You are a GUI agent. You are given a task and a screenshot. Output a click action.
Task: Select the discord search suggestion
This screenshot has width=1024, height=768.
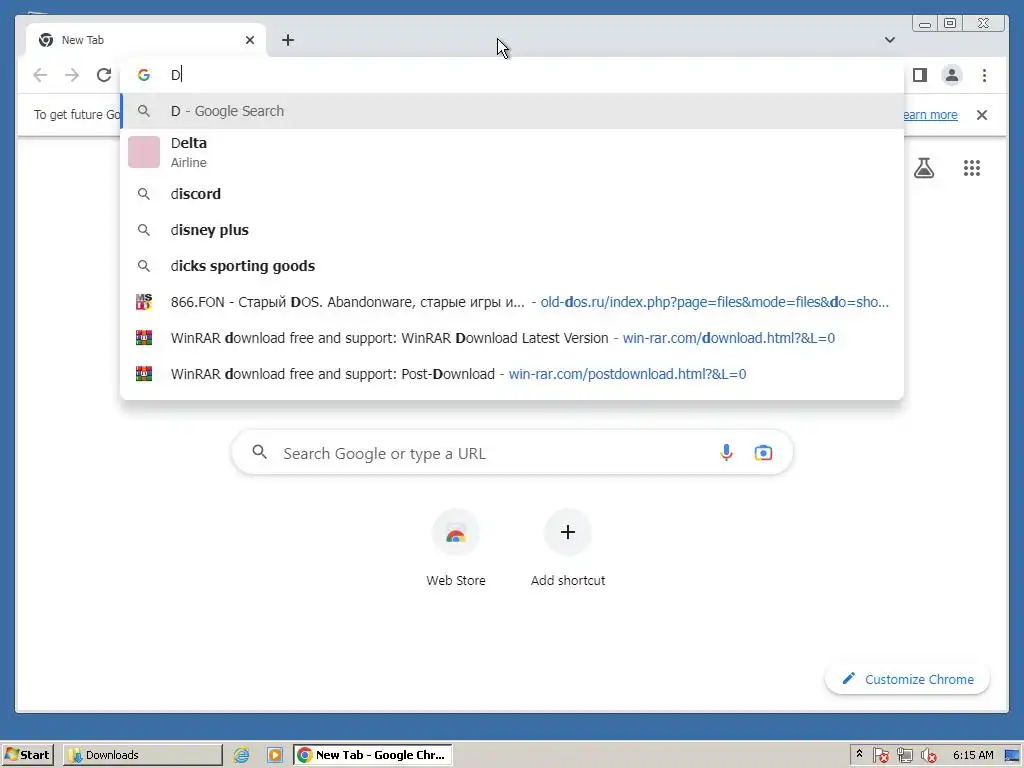point(512,194)
